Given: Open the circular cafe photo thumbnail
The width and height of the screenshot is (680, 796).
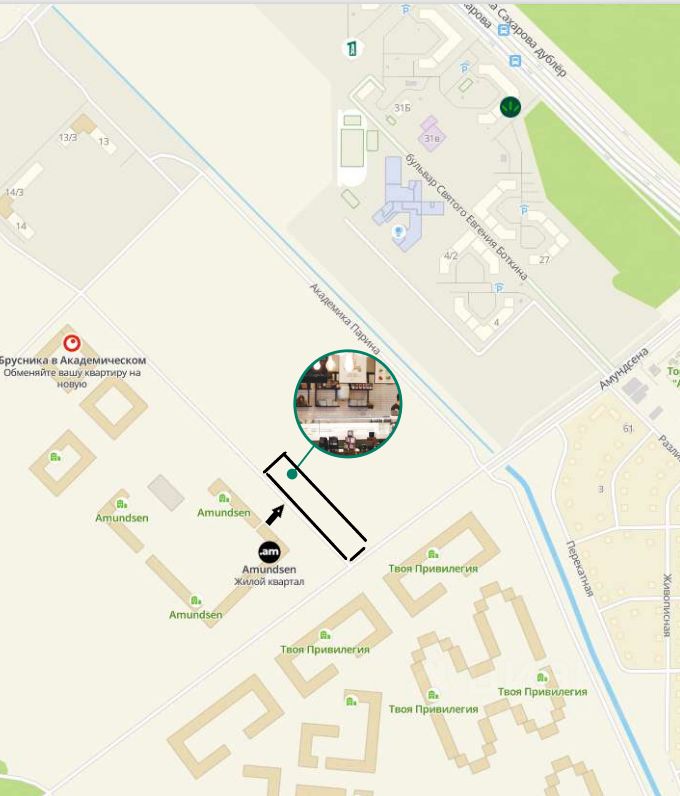Looking at the screenshot, I should [x=348, y=403].
